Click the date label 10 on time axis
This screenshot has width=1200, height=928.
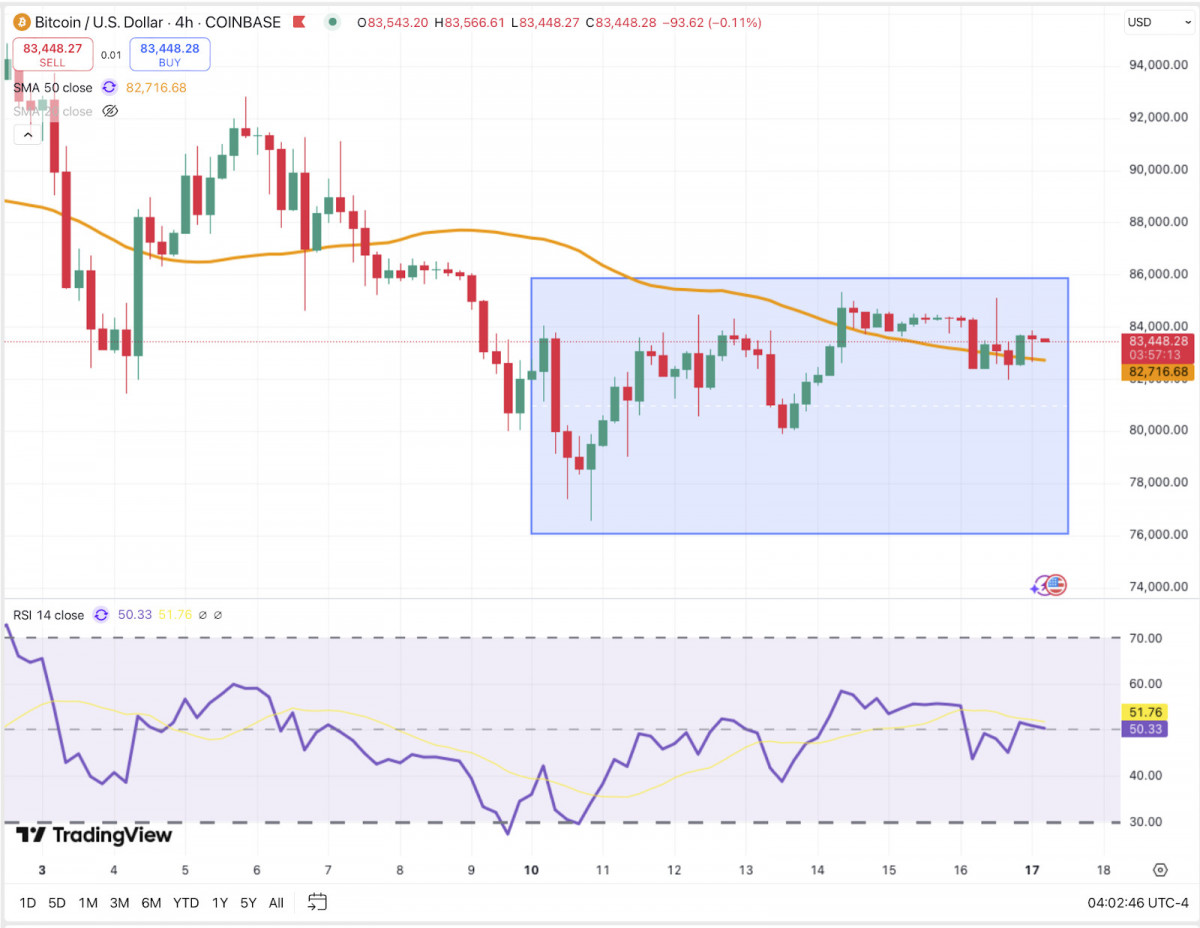(x=531, y=870)
